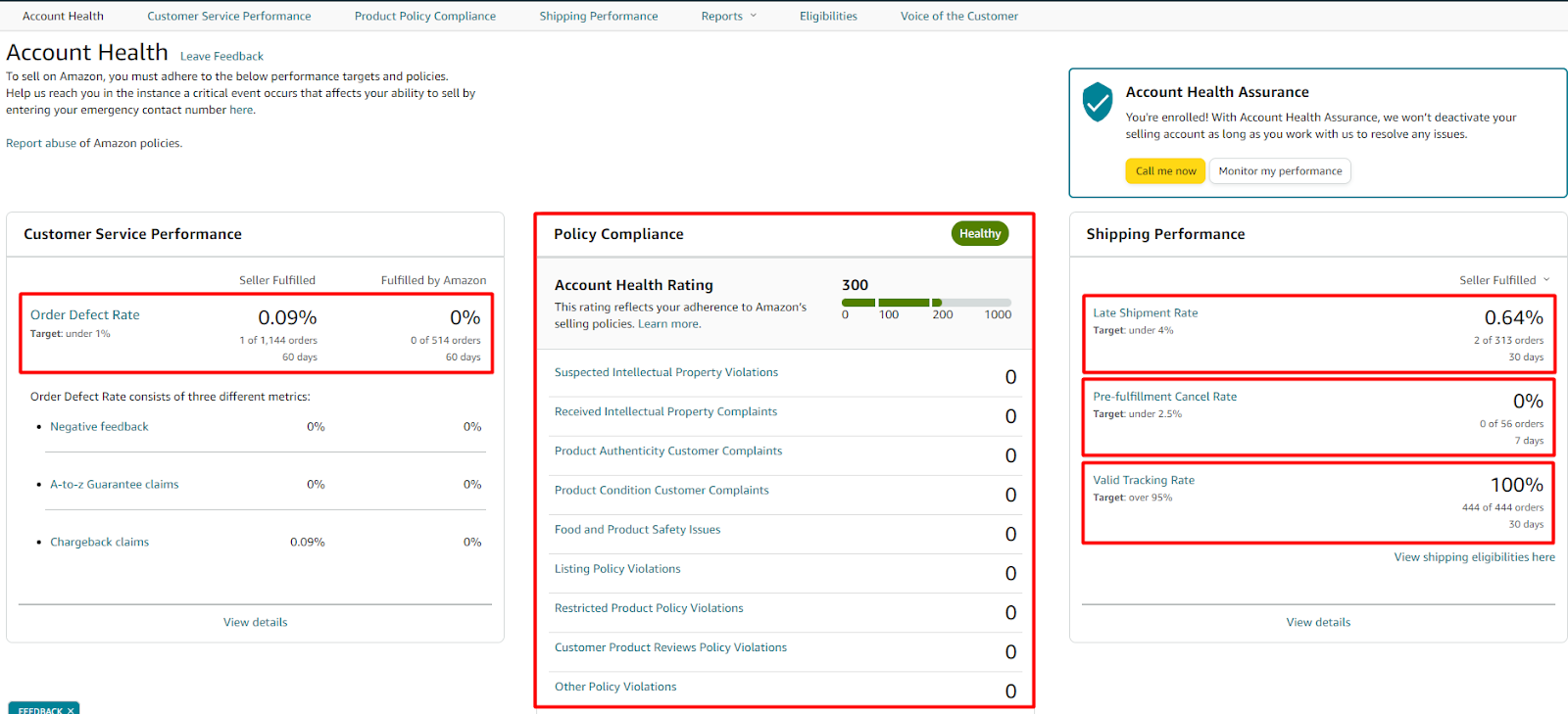The height and width of the screenshot is (714, 1568).
Task: Open Other Policy Violations
Action: pos(615,687)
